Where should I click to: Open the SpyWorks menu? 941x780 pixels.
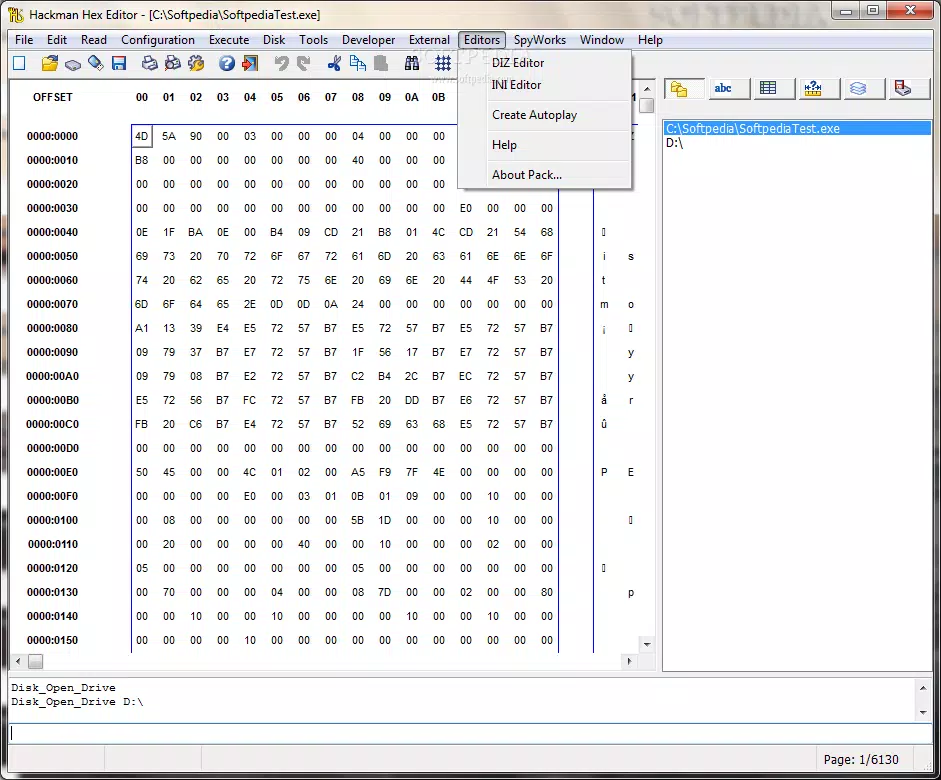(x=540, y=40)
